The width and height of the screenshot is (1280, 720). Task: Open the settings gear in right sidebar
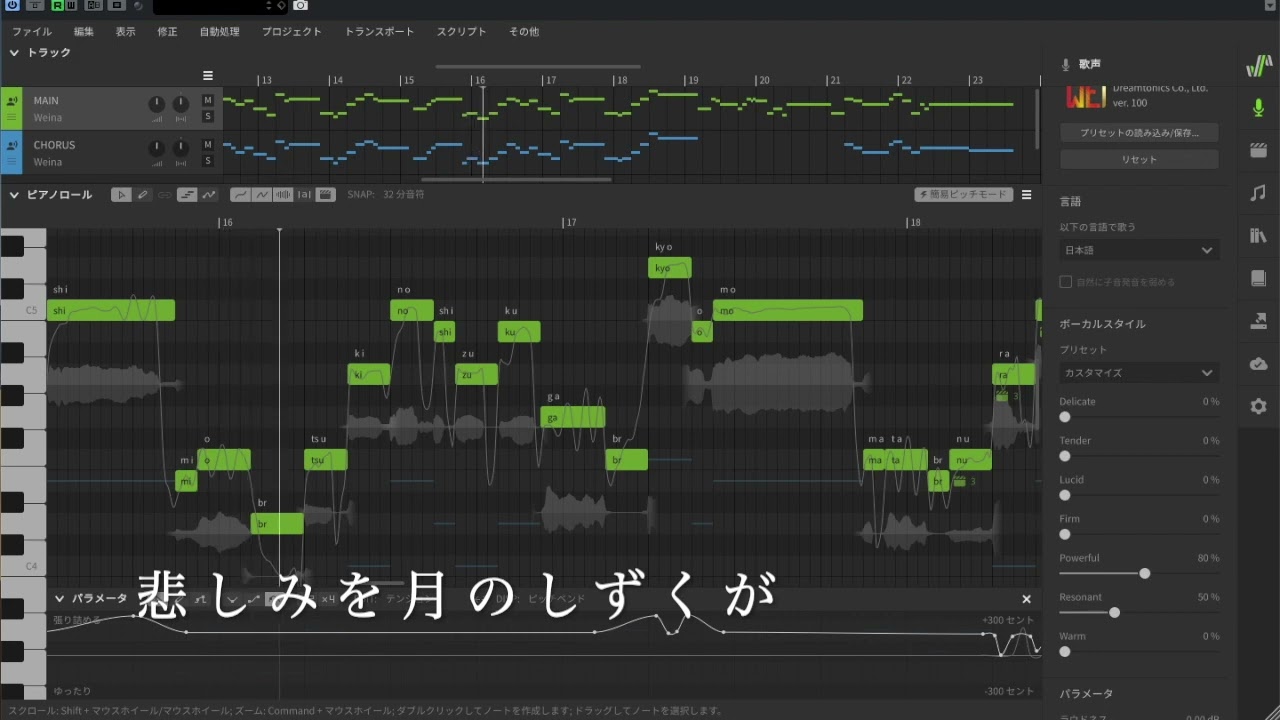pyautogui.click(x=1258, y=406)
